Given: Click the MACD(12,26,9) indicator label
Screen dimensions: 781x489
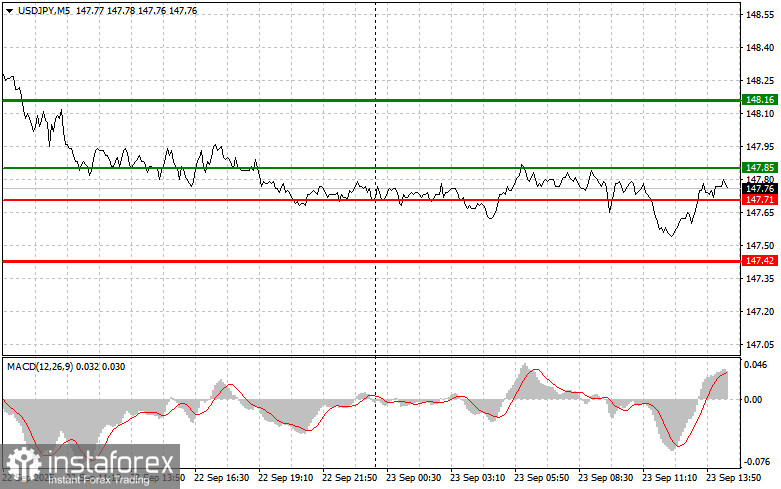Looking at the screenshot, I should click(x=40, y=367).
